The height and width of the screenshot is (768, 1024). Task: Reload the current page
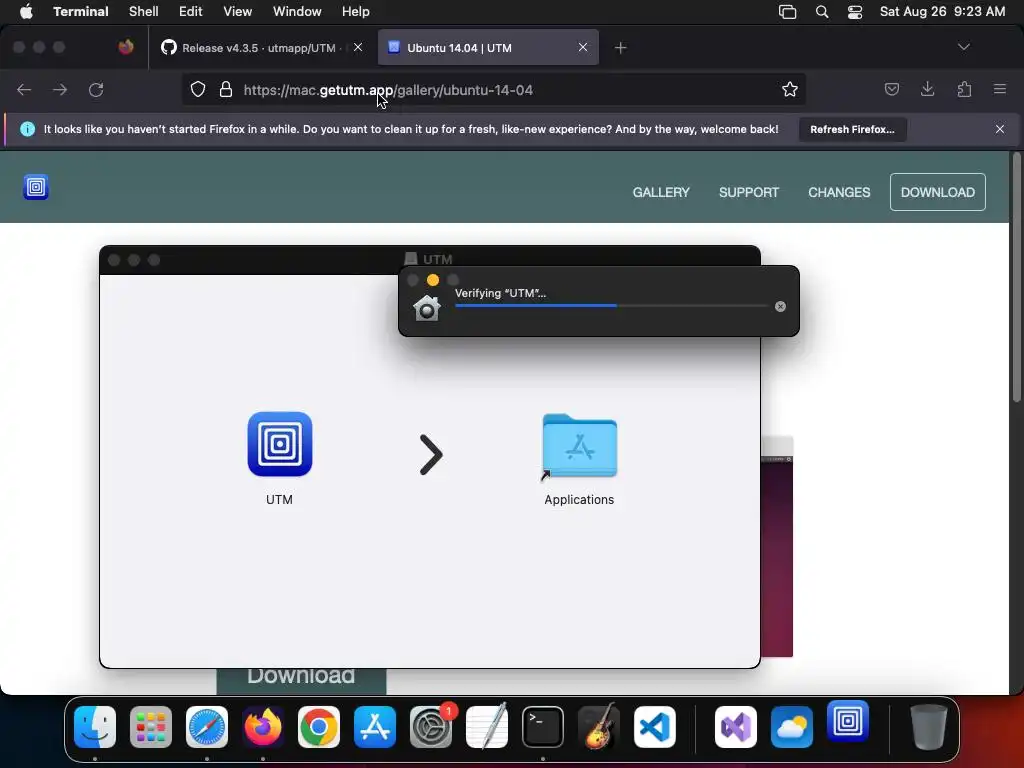coord(96,89)
